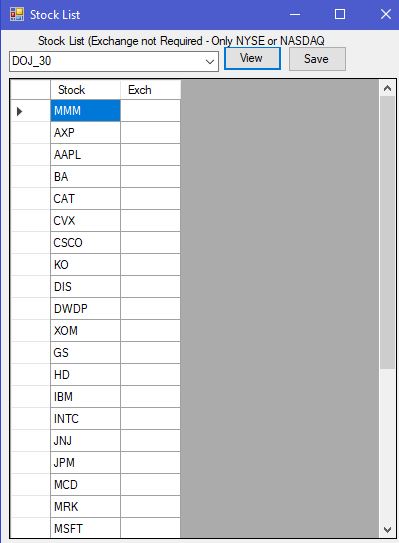399x543 pixels.
Task: Click the View button
Action: click(x=252, y=58)
